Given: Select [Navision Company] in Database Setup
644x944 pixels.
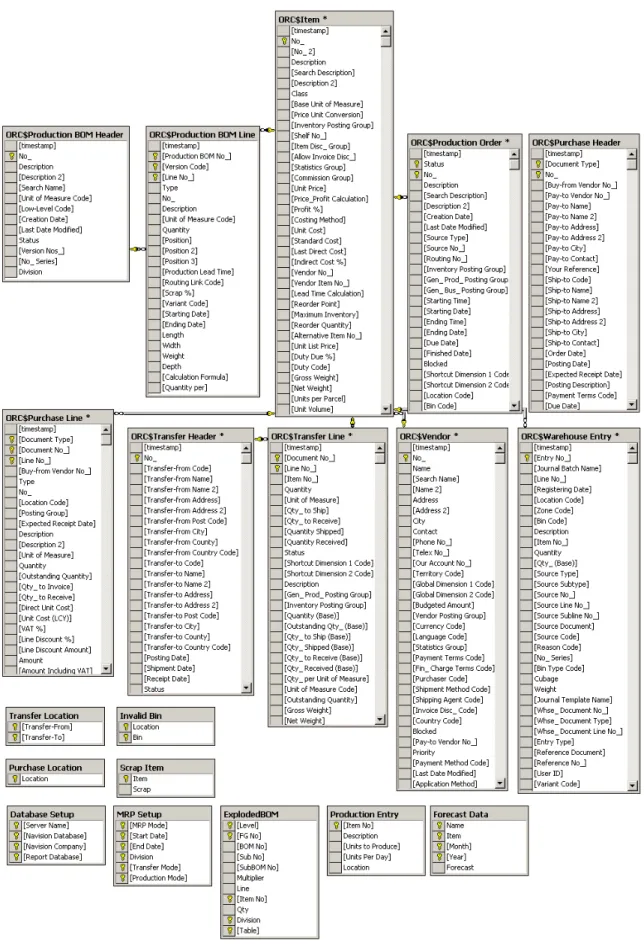Looking at the screenshot, I should tap(55, 846).
